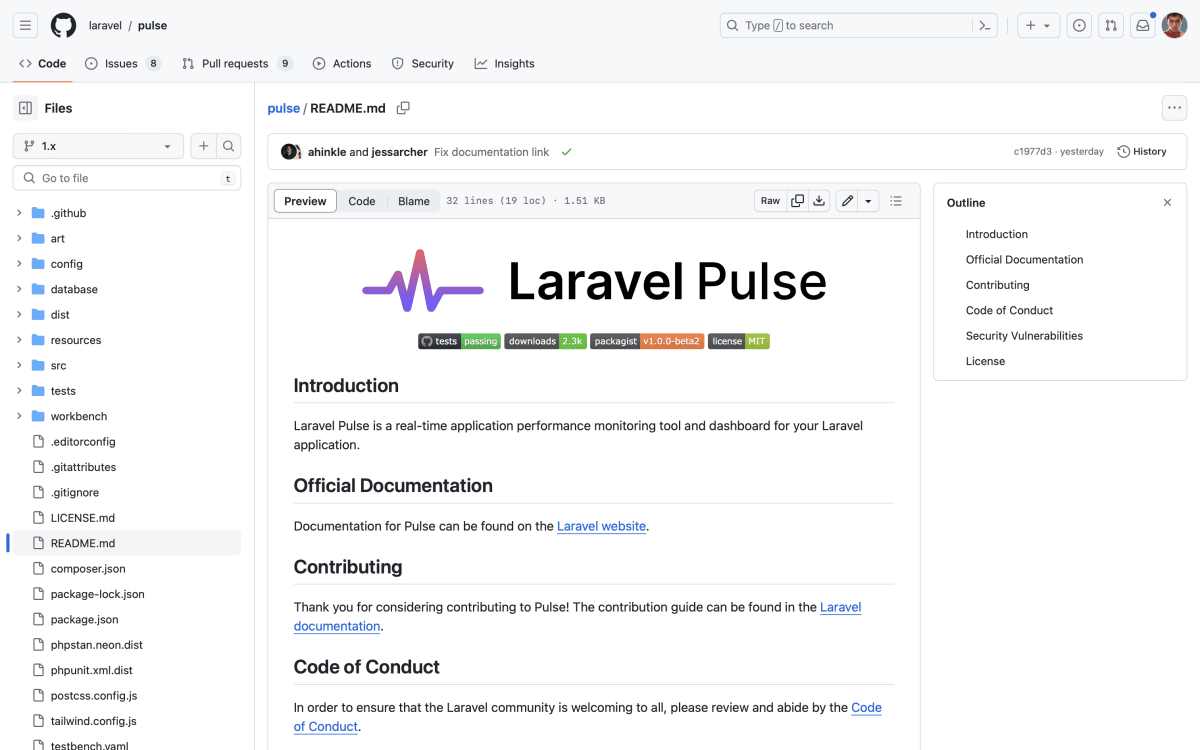Open commit c1977d3
Image resolution: width=1200 pixels, height=750 pixels.
[x=1033, y=152]
